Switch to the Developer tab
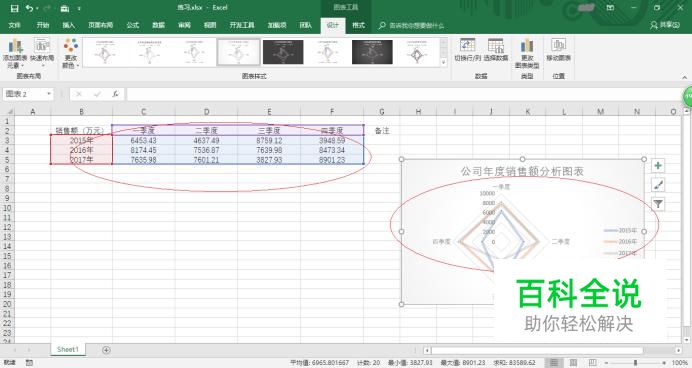Image resolution: width=692 pixels, height=368 pixels. 242,25
